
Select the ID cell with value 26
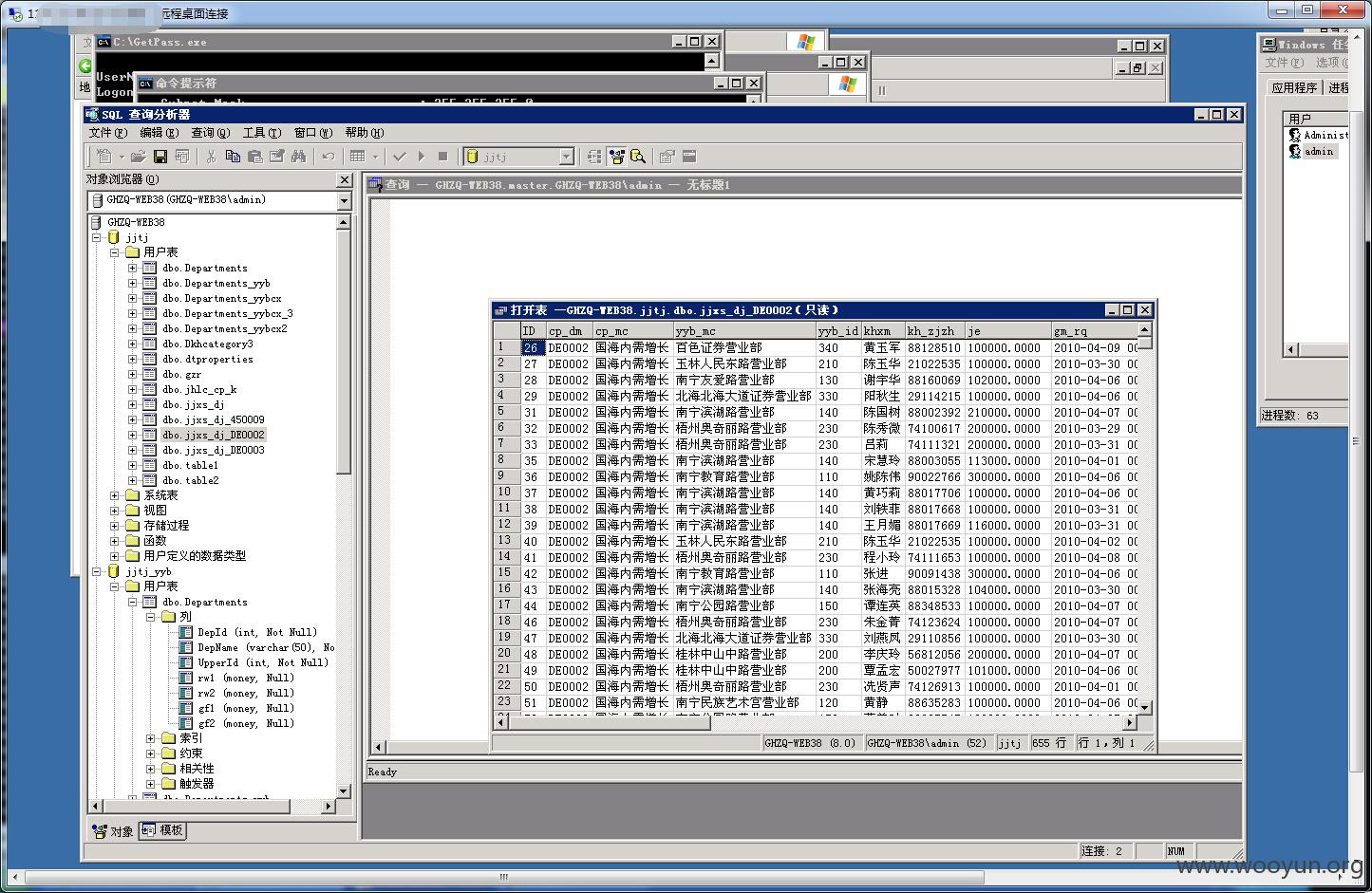coord(532,348)
